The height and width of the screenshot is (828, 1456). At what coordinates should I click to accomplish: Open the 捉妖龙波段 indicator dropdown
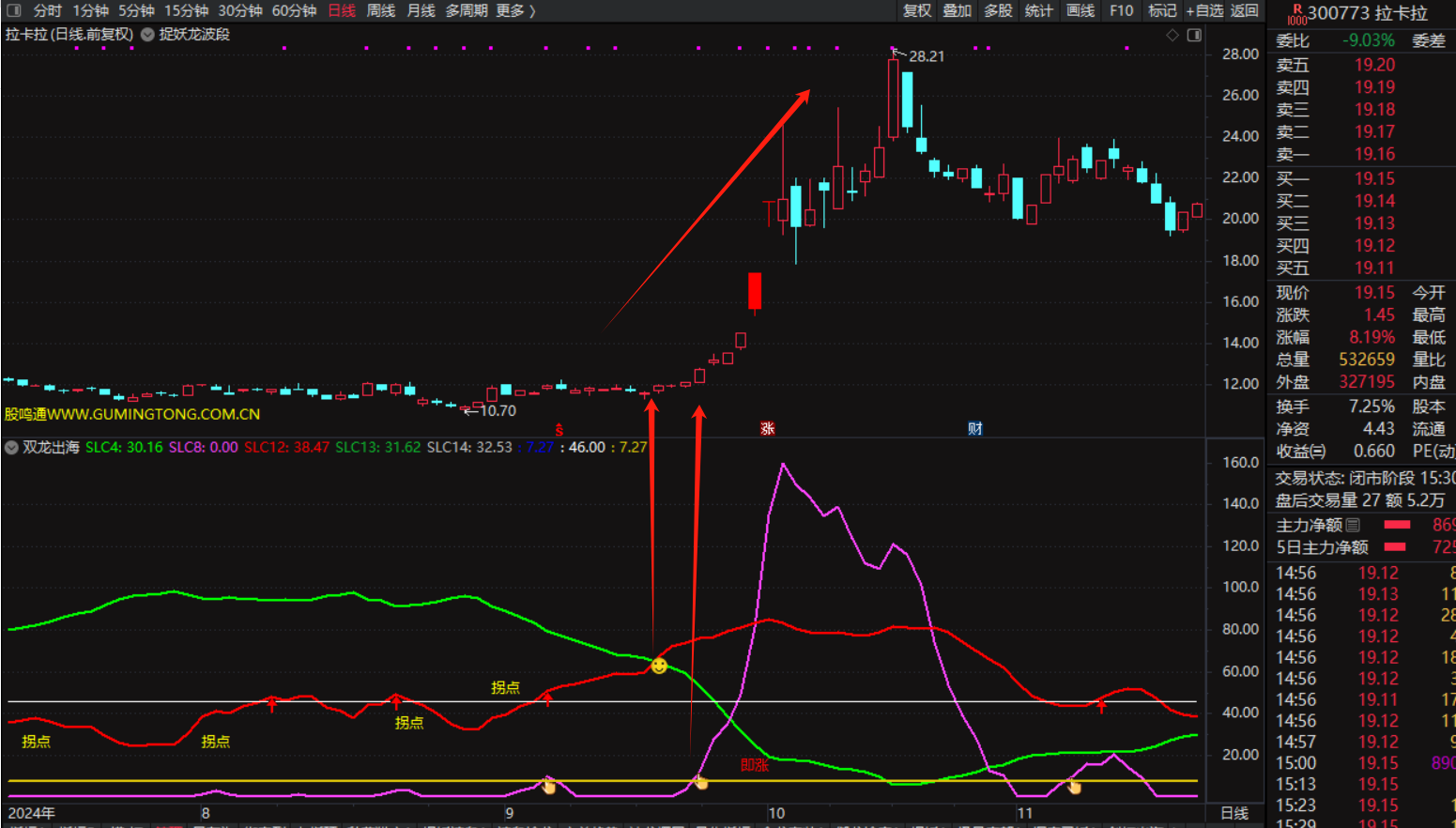click(147, 35)
